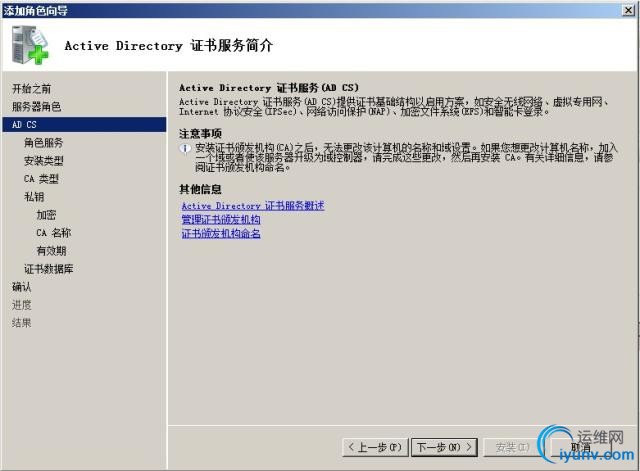Click the 添加角色向导 title bar text
This screenshot has width=640, height=471.
coord(36,11)
